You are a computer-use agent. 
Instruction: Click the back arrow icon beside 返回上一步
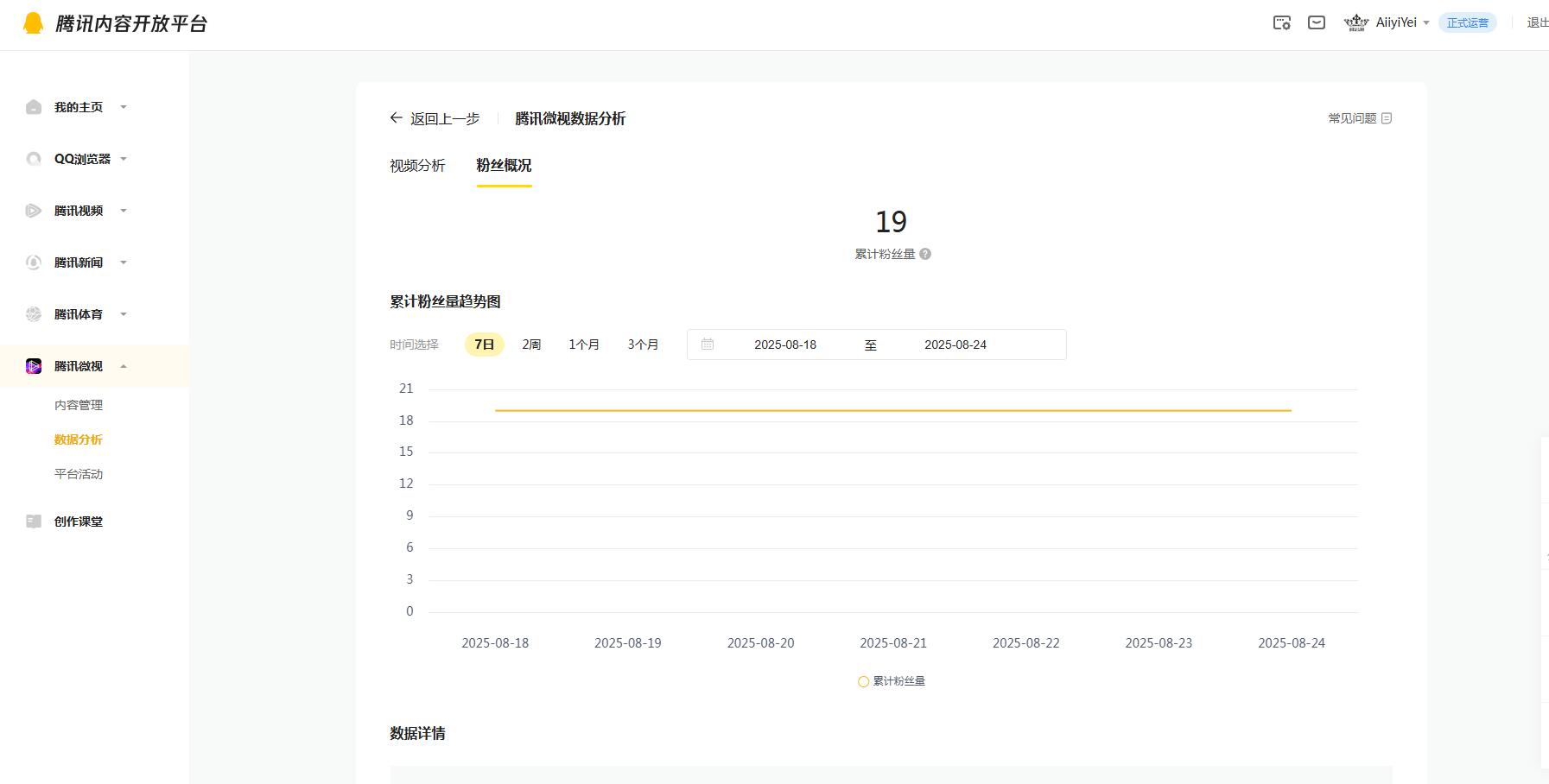[x=396, y=118]
